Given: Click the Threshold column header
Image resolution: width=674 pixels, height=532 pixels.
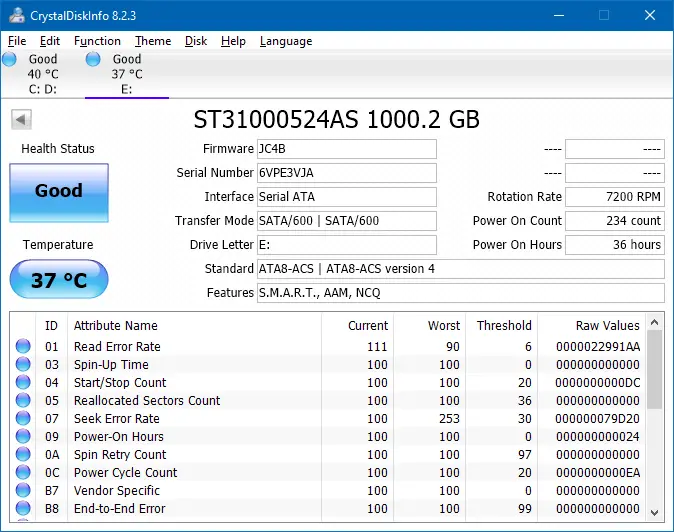Looking at the screenshot, I should [x=504, y=326].
